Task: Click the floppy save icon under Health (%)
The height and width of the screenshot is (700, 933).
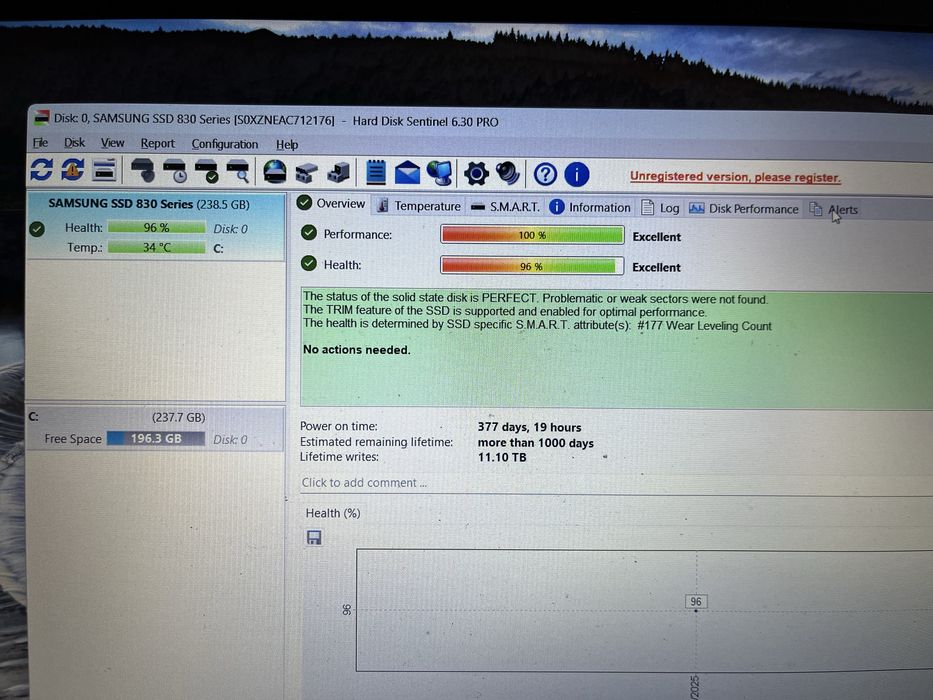Action: (314, 538)
